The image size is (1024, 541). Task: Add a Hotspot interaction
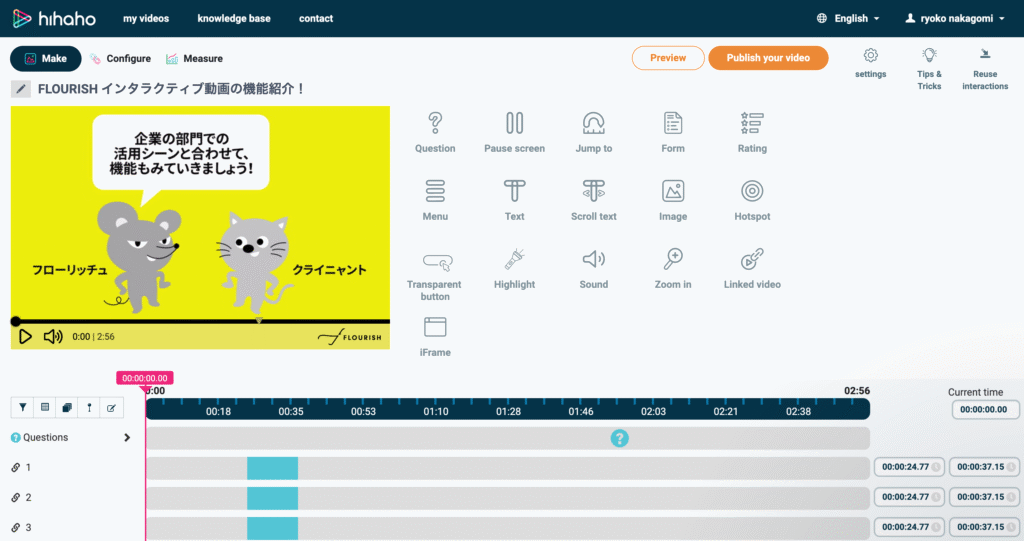752,201
